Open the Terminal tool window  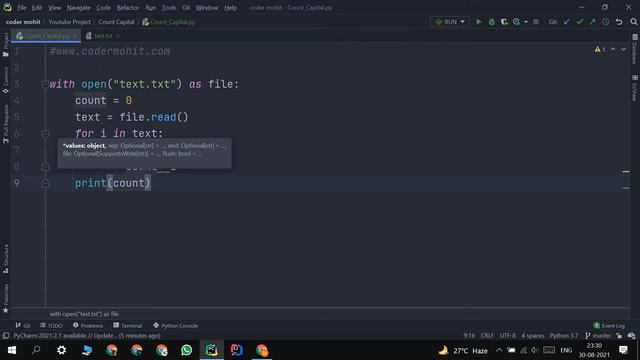click(127, 326)
